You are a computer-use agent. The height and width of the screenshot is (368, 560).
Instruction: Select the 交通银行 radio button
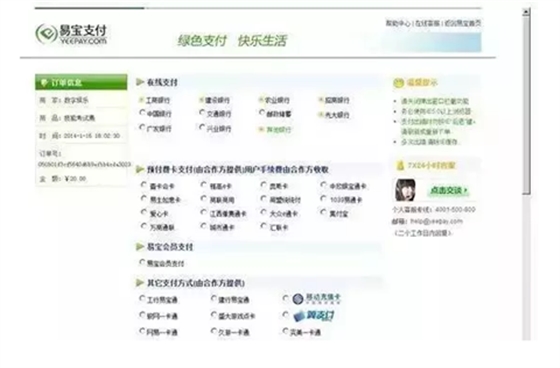coord(202,113)
